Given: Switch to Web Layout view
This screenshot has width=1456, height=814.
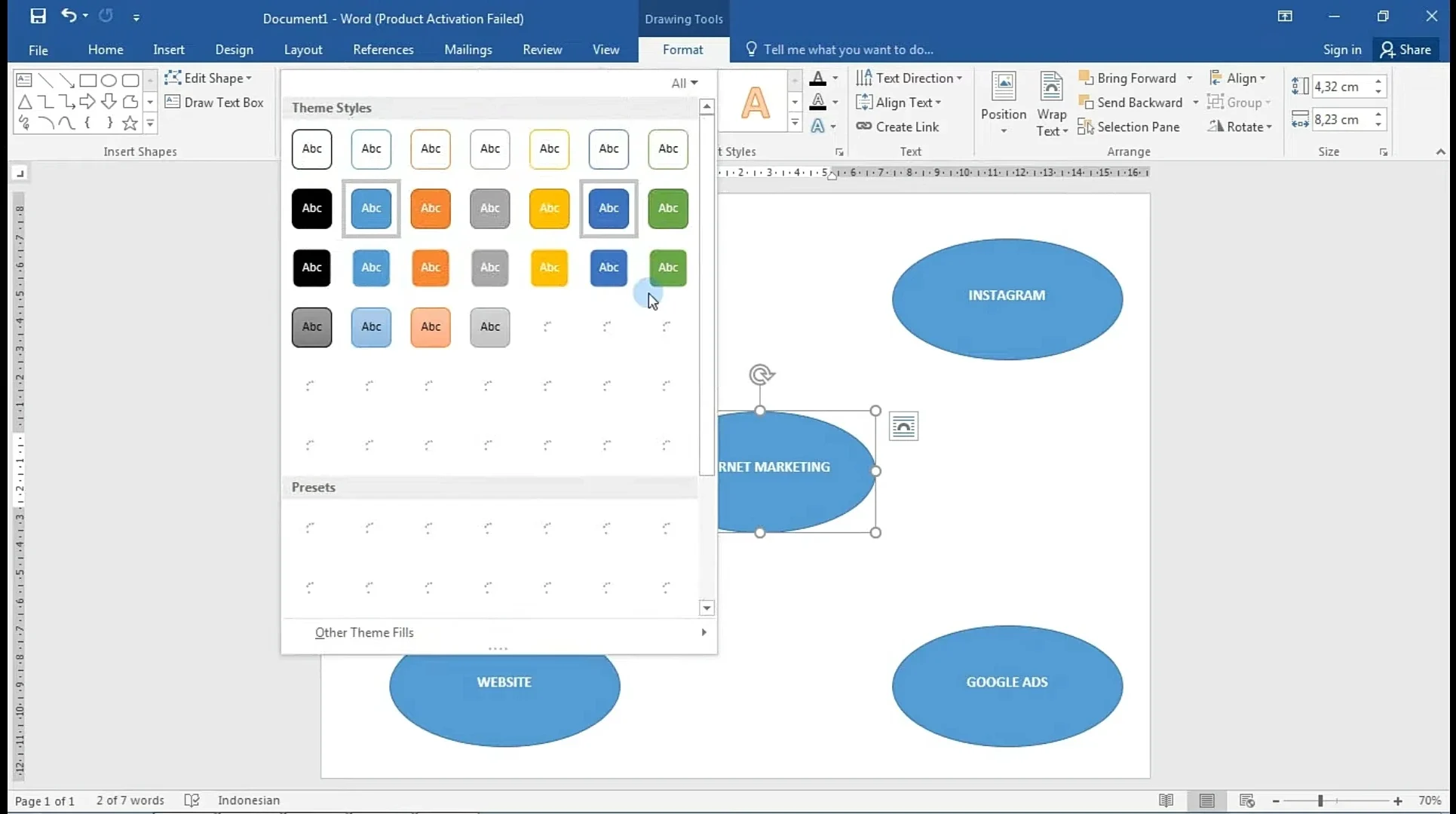Looking at the screenshot, I should pyautogui.click(x=1247, y=800).
